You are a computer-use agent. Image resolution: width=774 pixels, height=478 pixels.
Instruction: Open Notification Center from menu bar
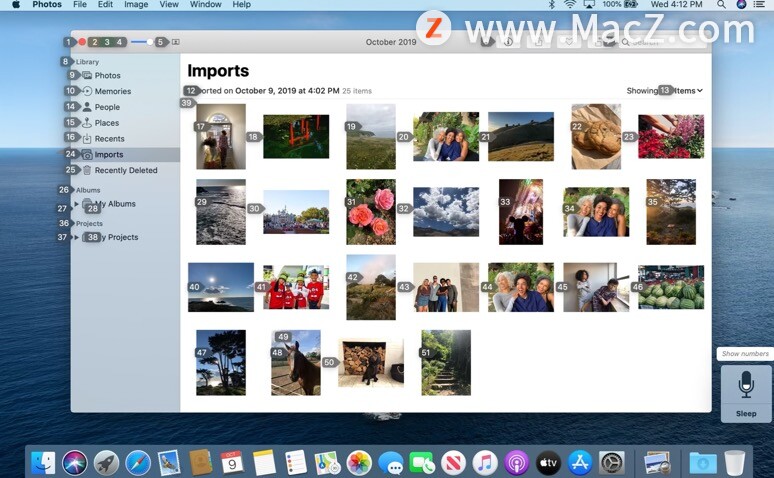(x=760, y=4)
